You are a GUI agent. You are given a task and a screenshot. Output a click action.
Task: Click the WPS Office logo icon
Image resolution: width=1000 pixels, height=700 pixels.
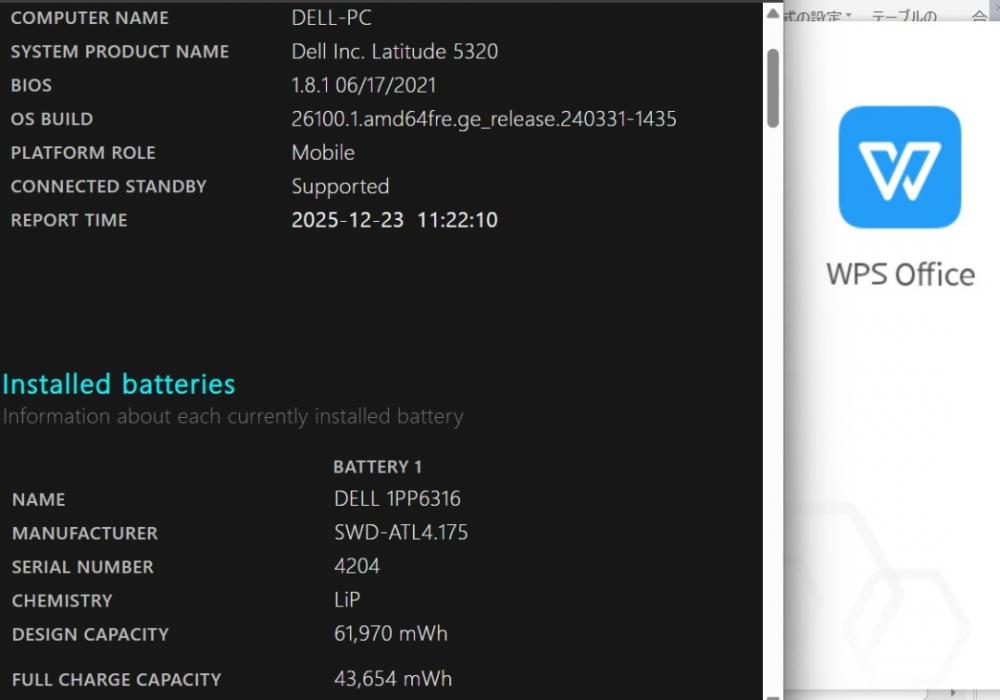[x=899, y=167]
